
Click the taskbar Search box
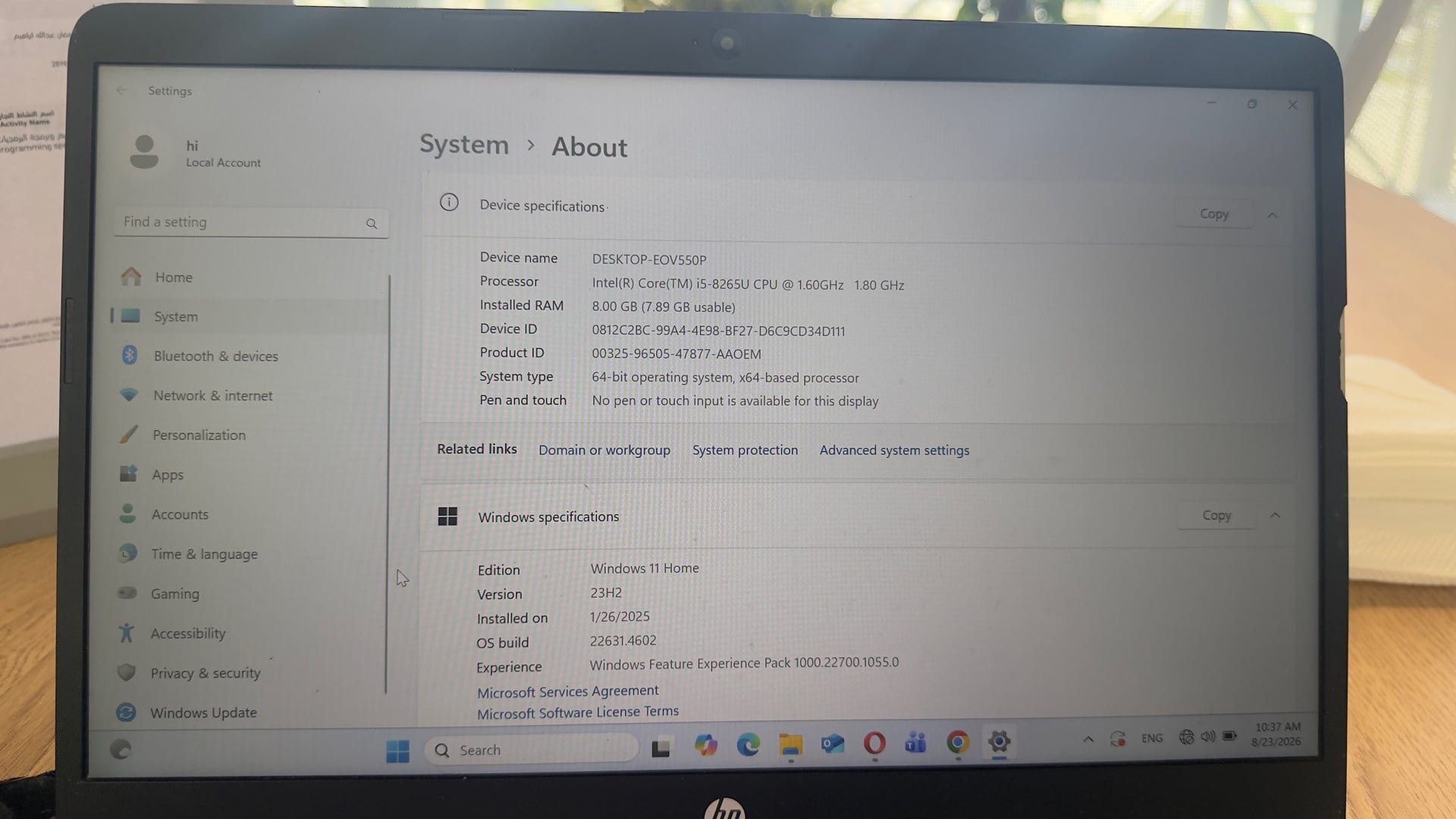531,749
